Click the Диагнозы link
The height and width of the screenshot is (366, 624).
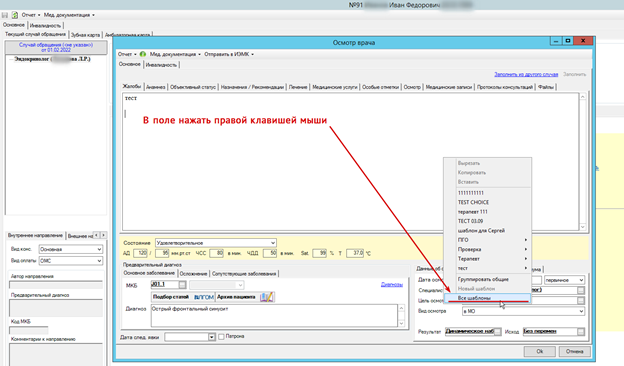392,284
